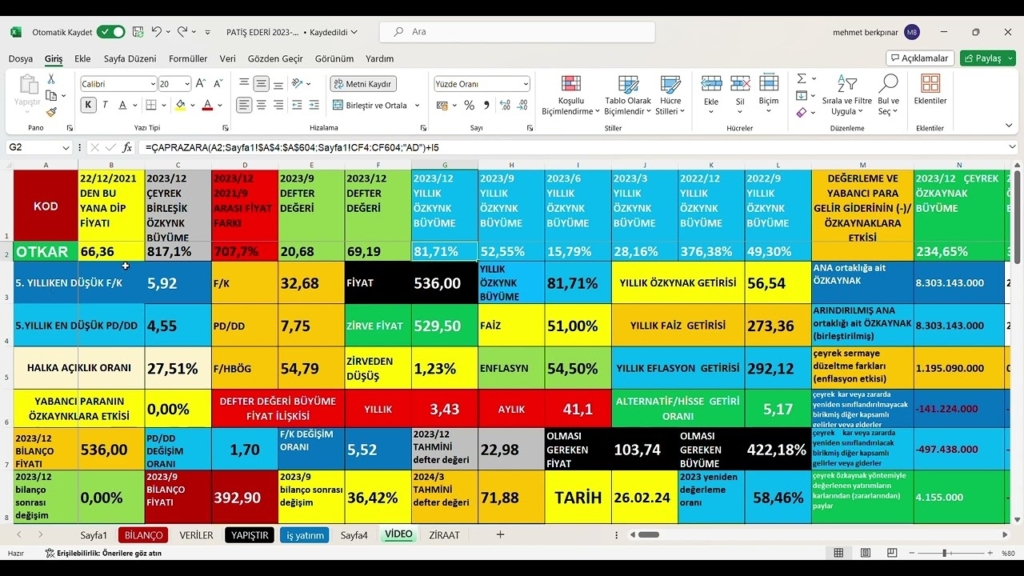The width and height of the screenshot is (1024, 576).
Task: Toggle Italic (T) formatting
Action: coord(105,105)
